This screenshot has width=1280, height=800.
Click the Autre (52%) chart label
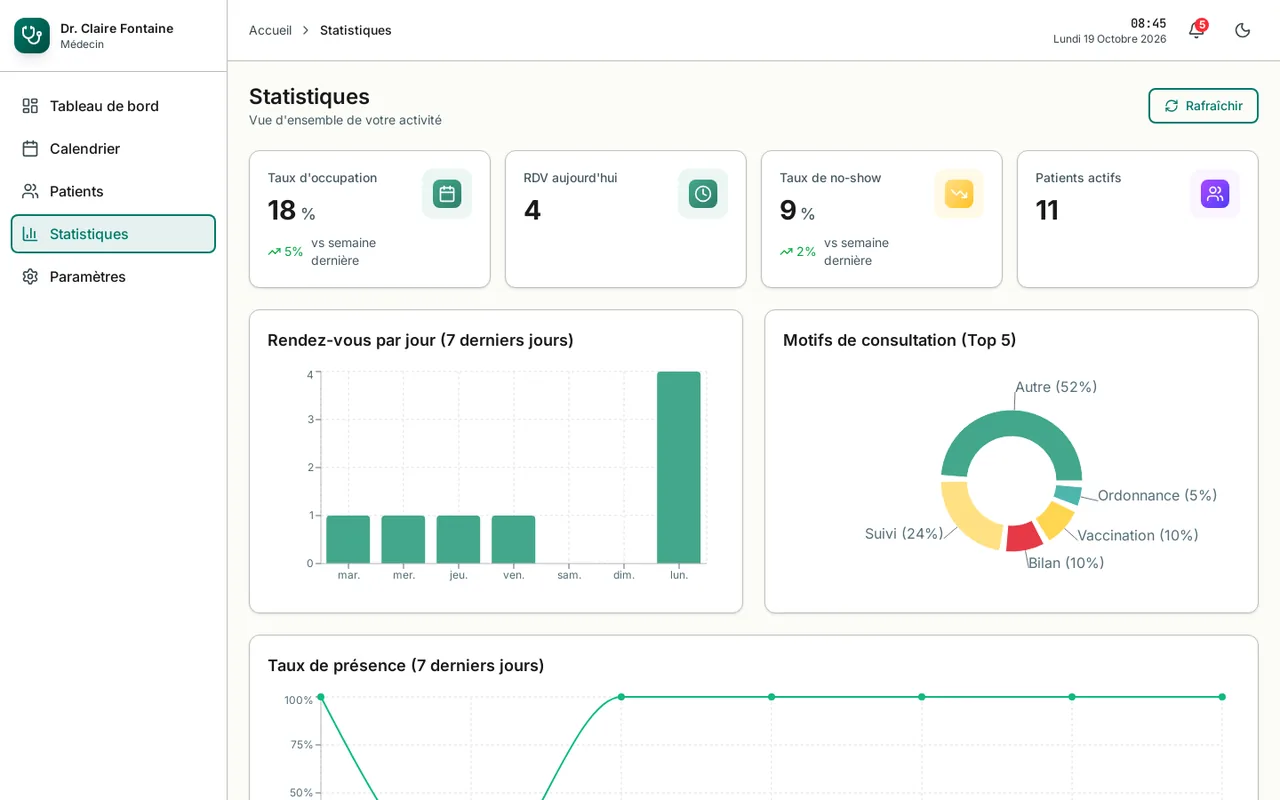click(x=1056, y=387)
